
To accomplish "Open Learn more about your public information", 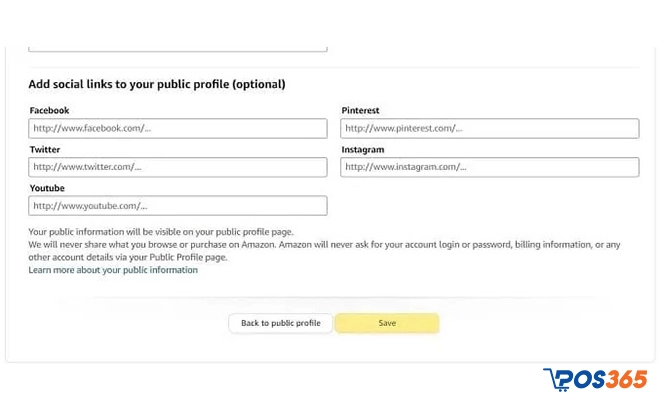I will point(113,270).
